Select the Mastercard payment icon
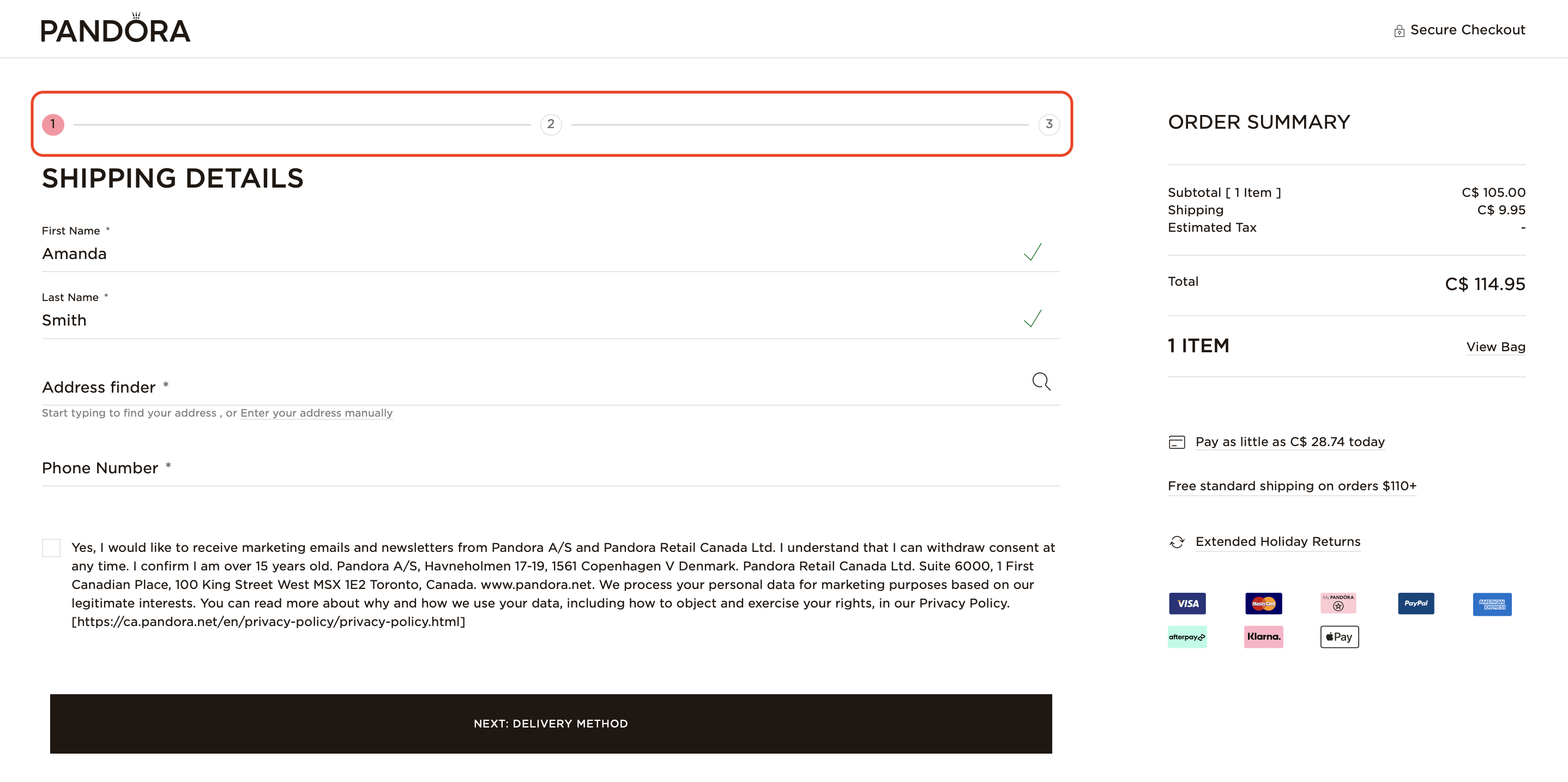This screenshot has height=782, width=1568. click(x=1264, y=604)
